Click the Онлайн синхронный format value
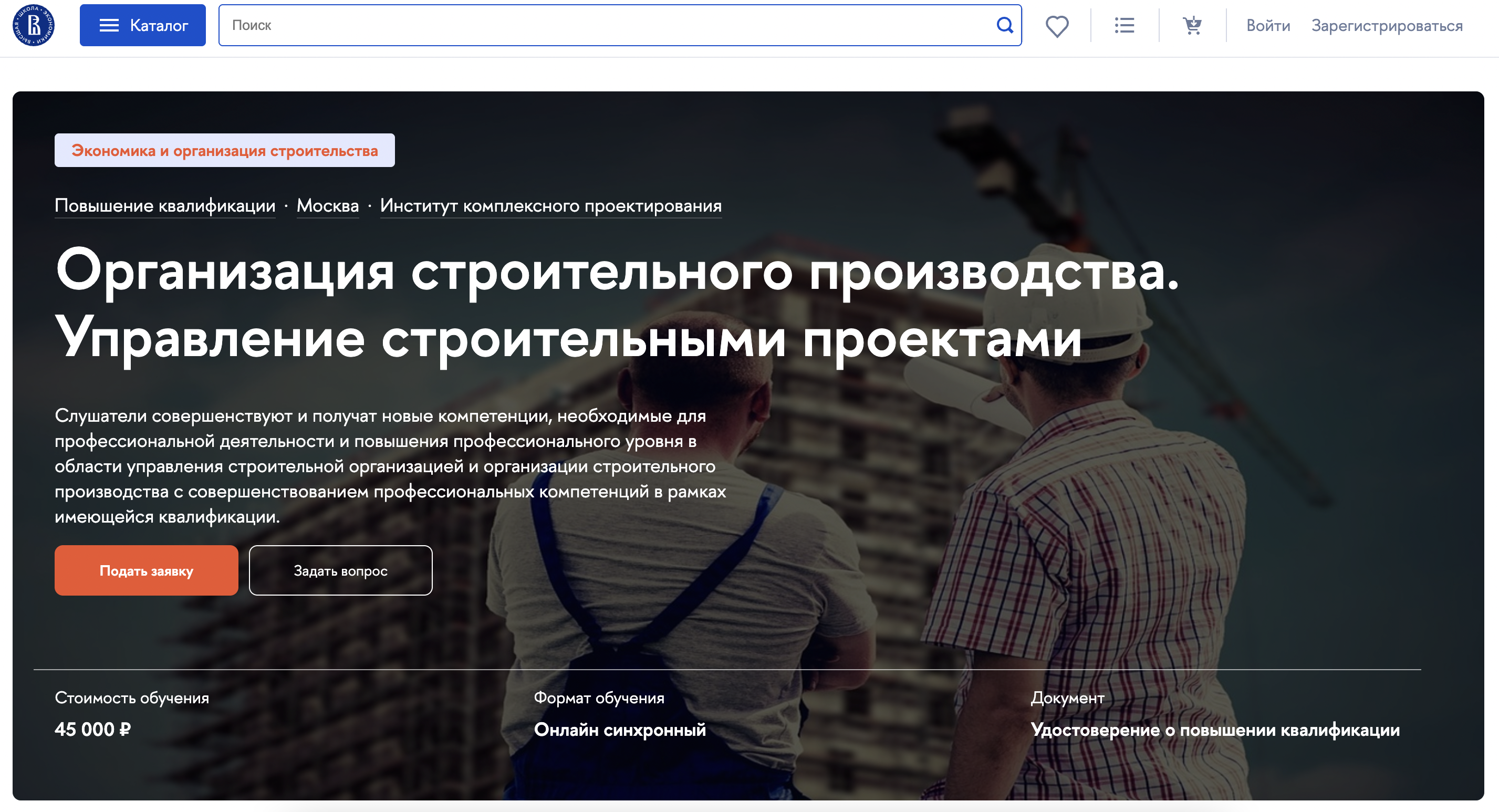 click(x=619, y=730)
